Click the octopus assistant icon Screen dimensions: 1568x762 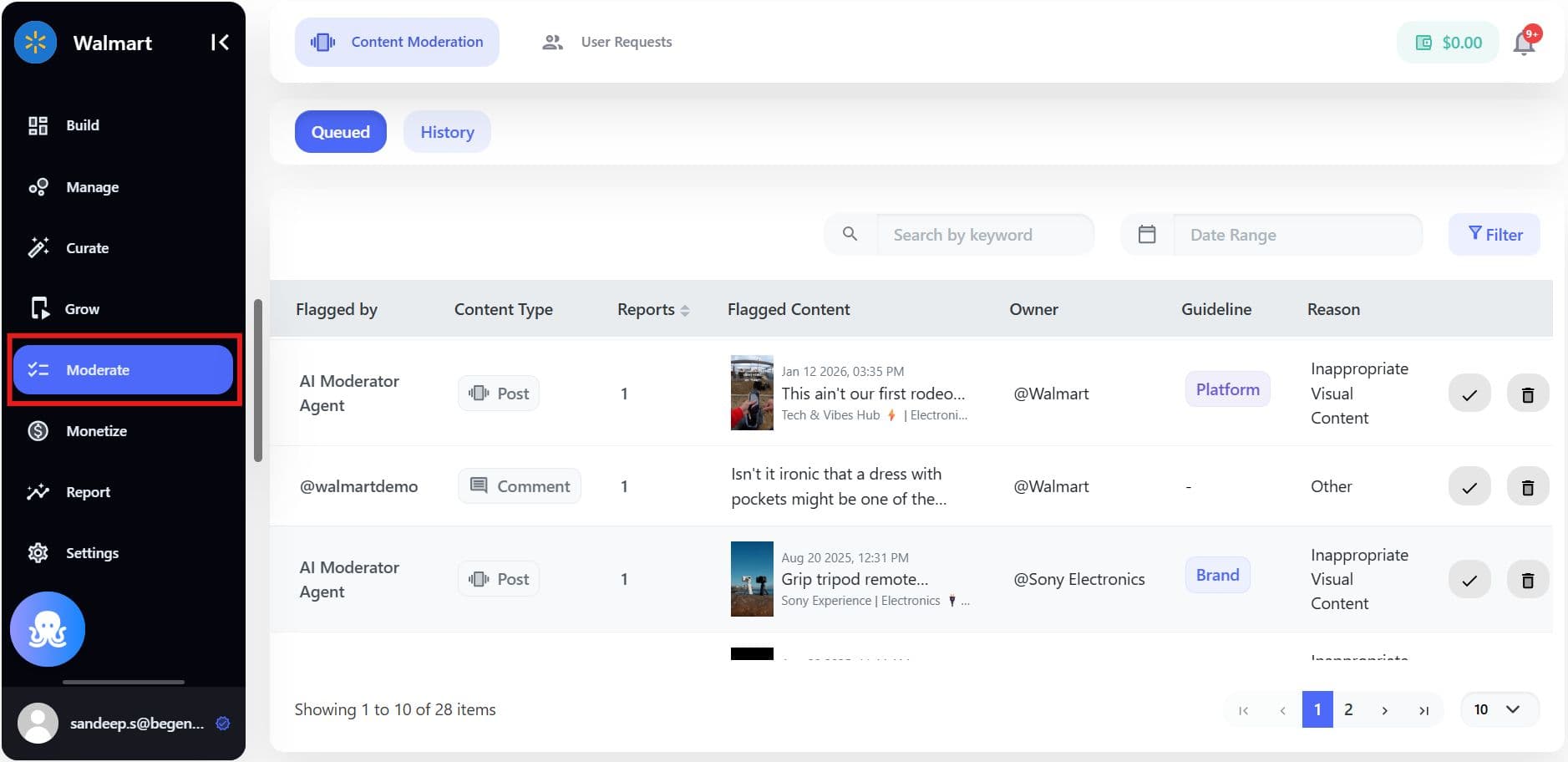pyautogui.click(x=48, y=629)
